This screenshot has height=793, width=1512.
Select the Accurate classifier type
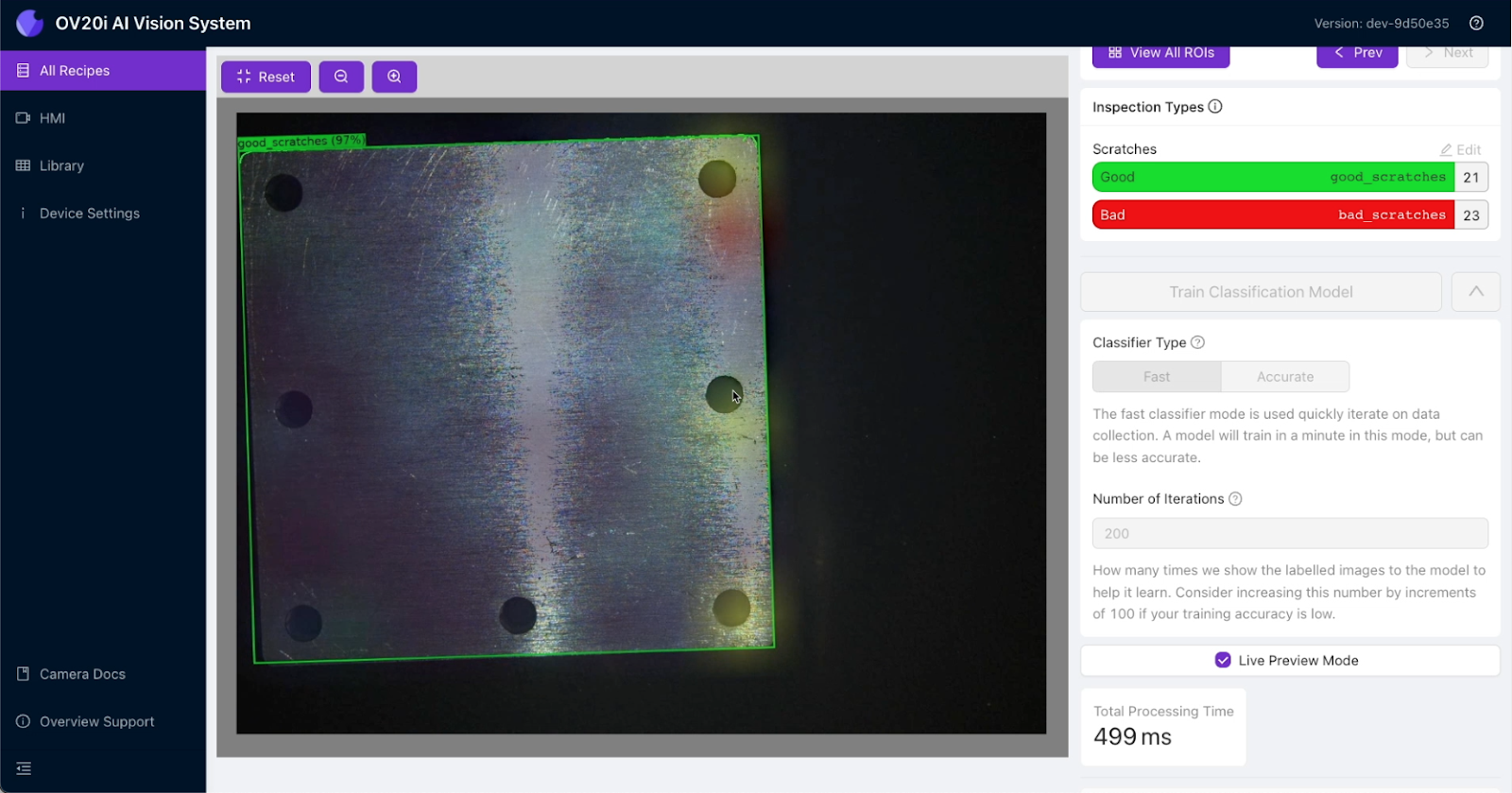point(1285,376)
